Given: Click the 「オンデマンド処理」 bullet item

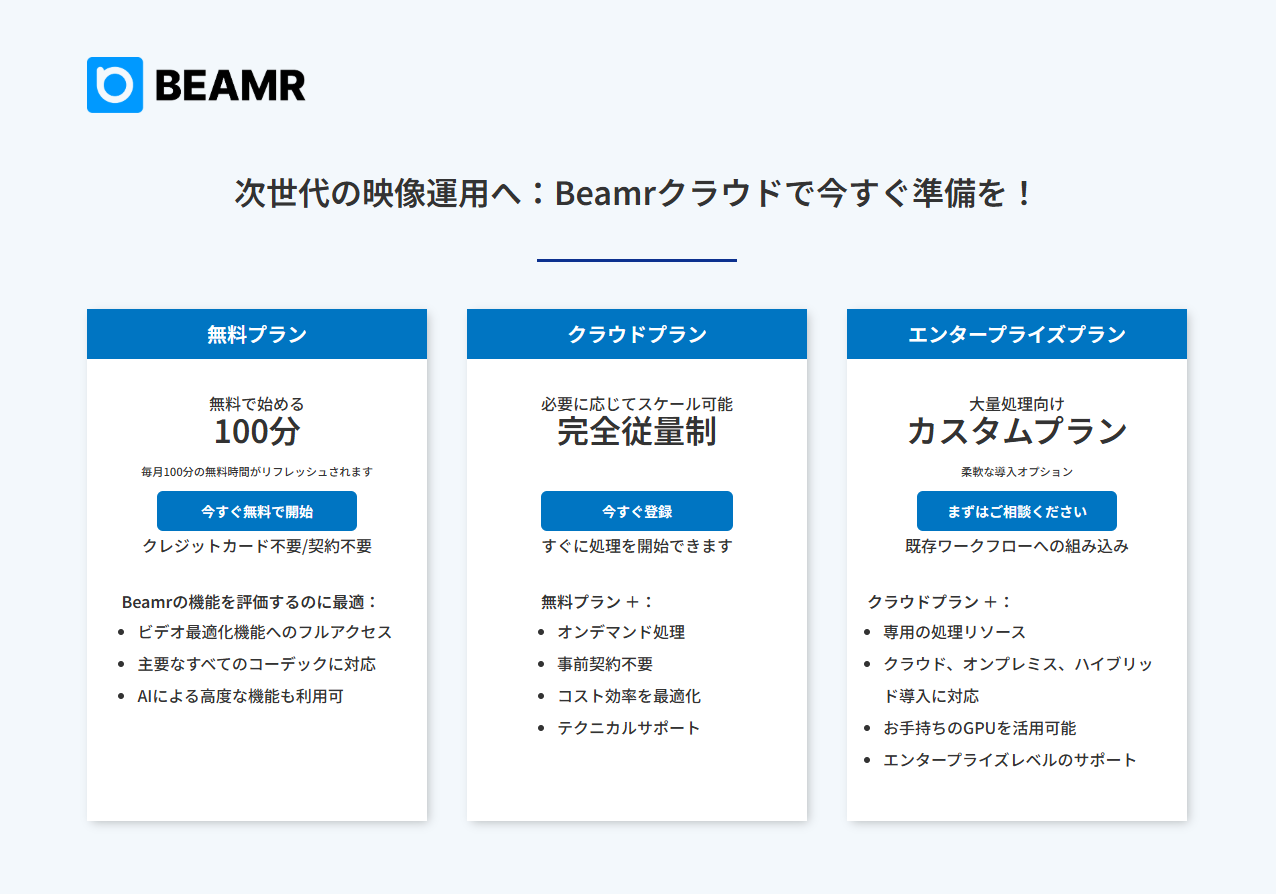Looking at the screenshot, I should click(x=621, y=631).
